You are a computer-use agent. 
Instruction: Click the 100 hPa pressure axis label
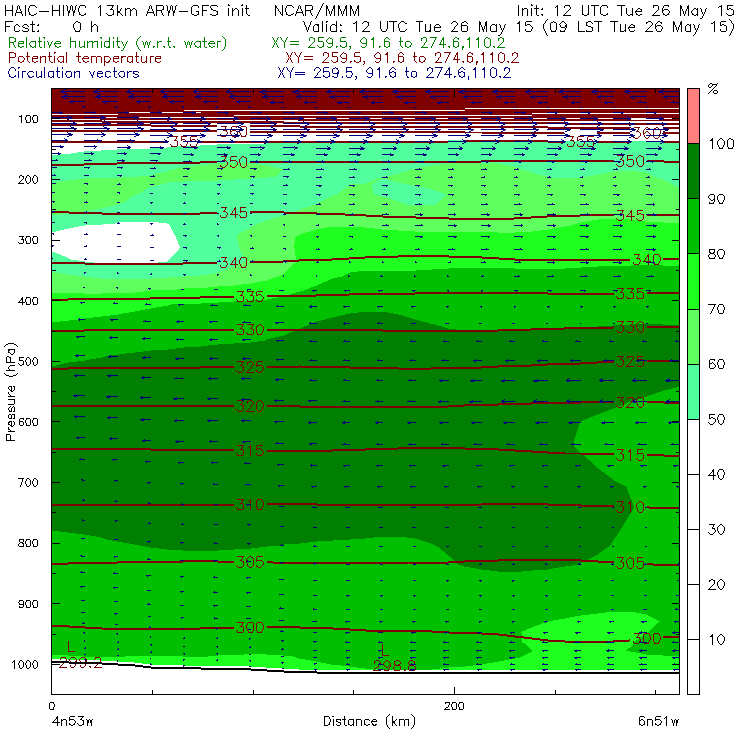pos(28,119)
